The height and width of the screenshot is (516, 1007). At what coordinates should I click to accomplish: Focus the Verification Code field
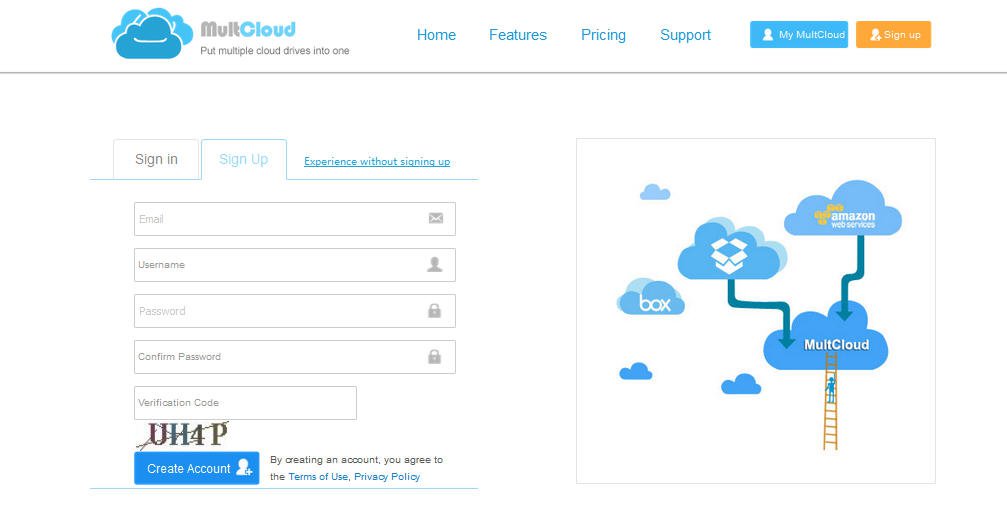point(245,403)
